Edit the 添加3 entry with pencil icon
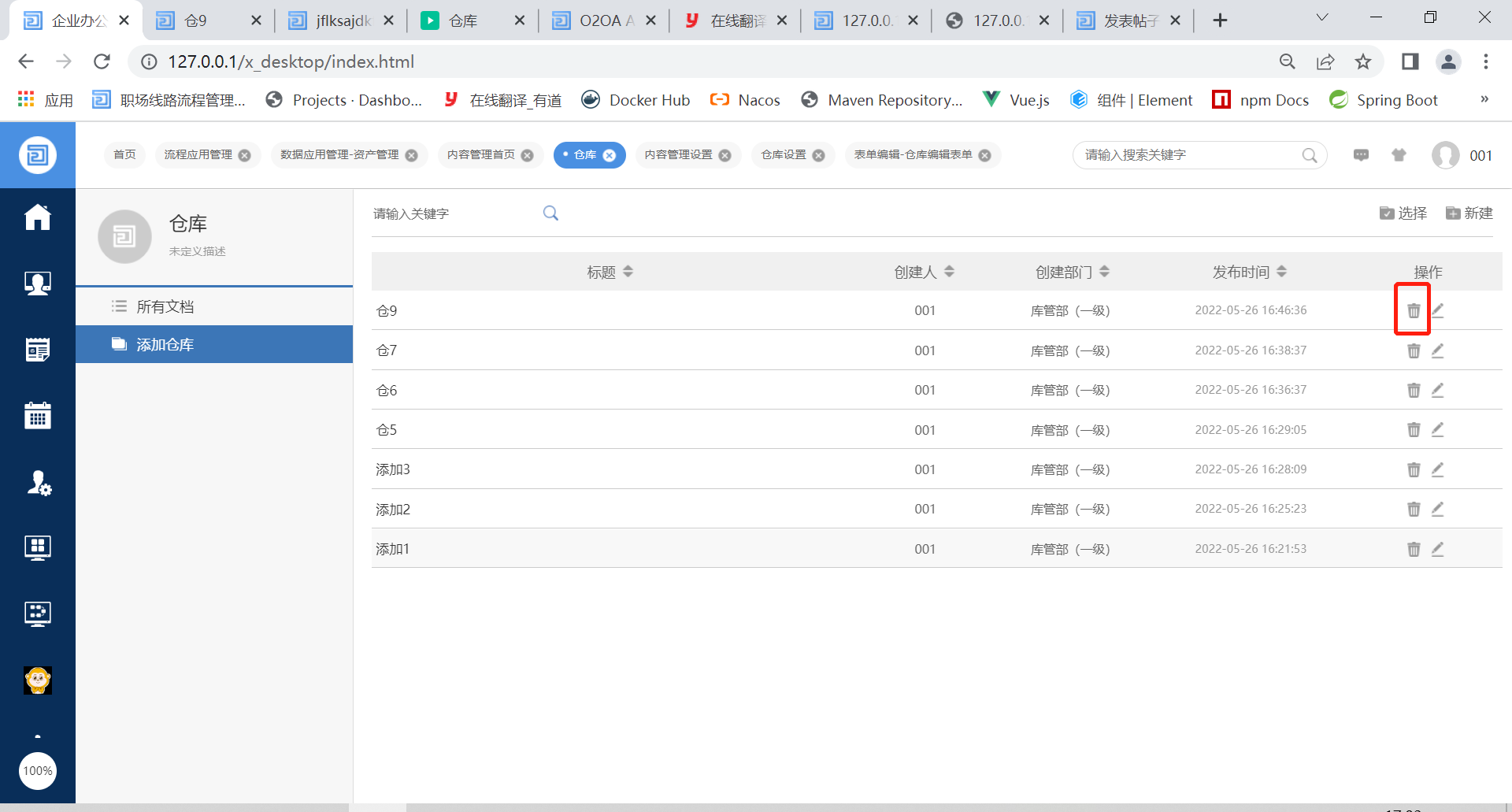 pos(1437,469)
